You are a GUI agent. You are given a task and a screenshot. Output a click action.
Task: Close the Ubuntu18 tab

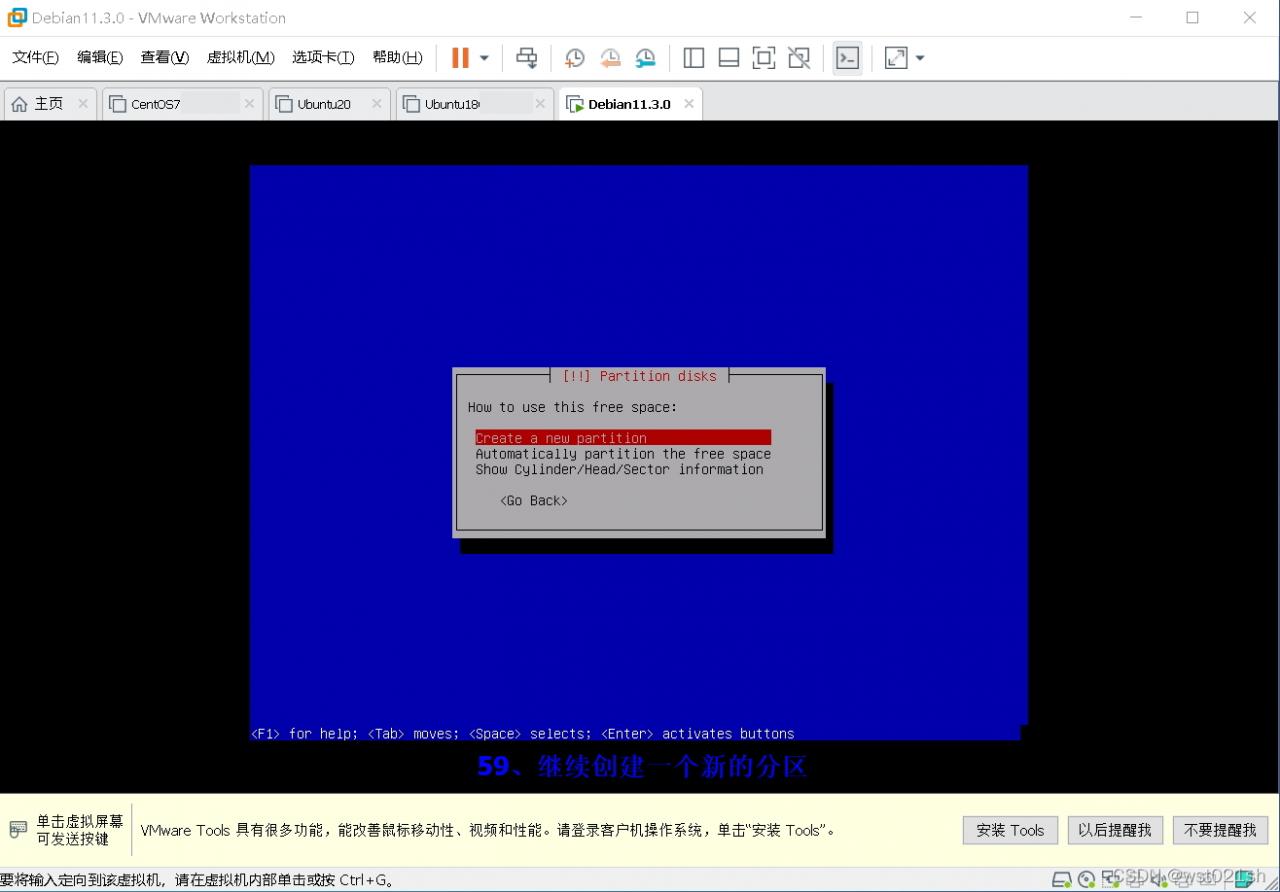pos(540,104)
